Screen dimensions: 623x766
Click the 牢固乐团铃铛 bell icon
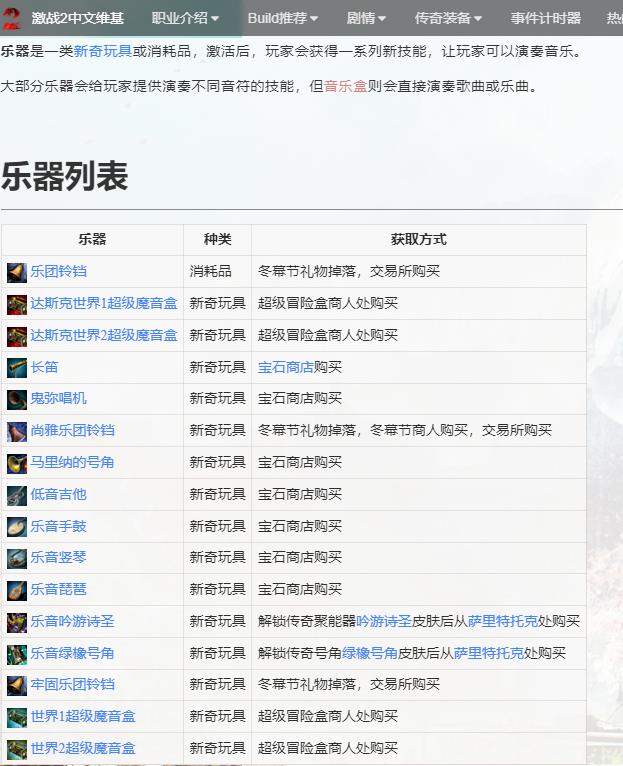point(17,685)
